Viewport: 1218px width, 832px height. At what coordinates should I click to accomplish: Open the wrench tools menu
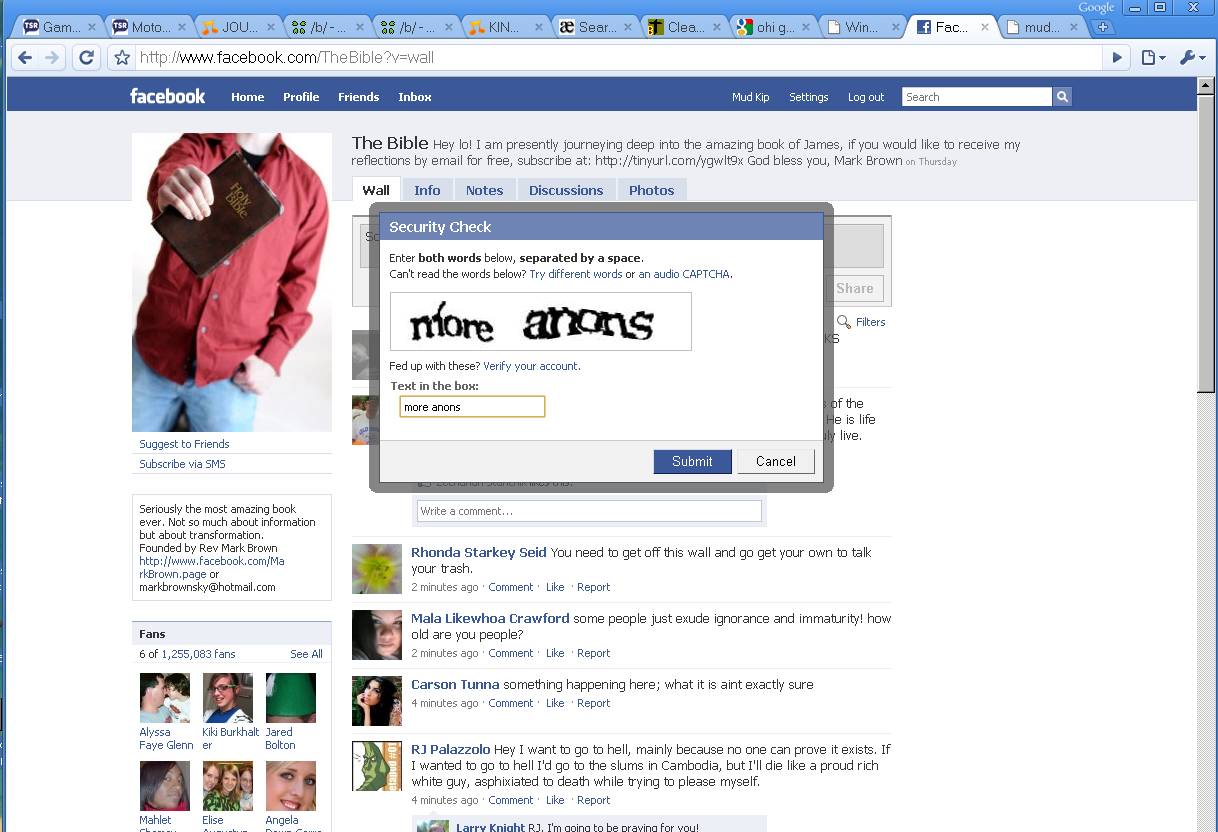[x=1193, y=58]
